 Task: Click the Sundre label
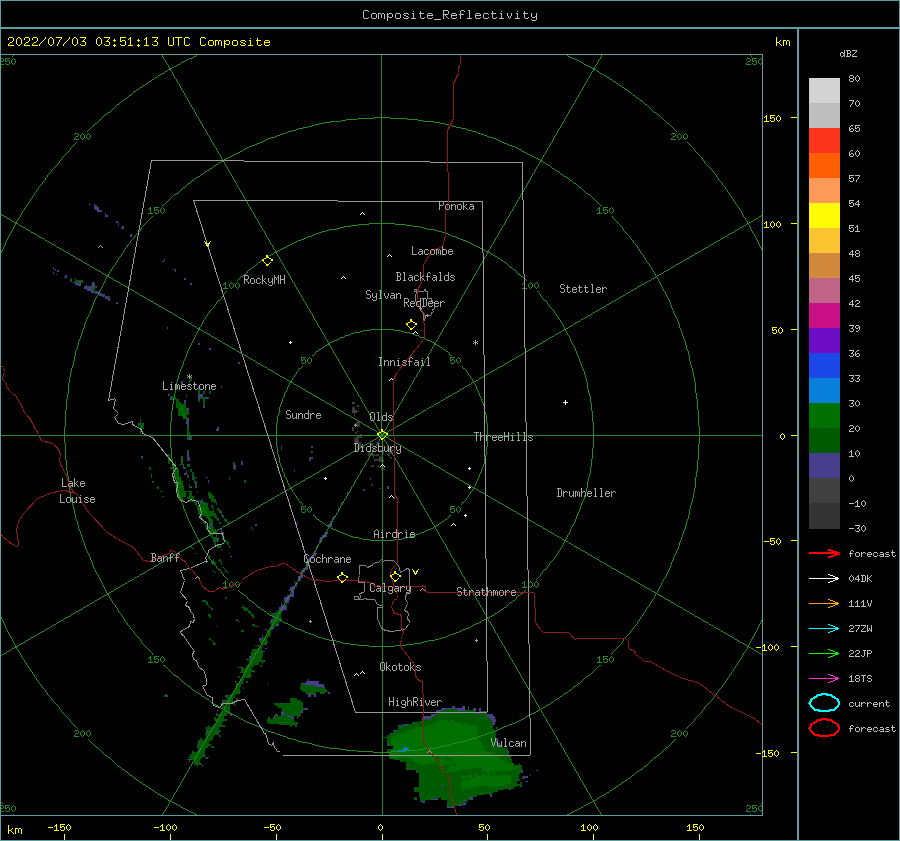(303, 414)
